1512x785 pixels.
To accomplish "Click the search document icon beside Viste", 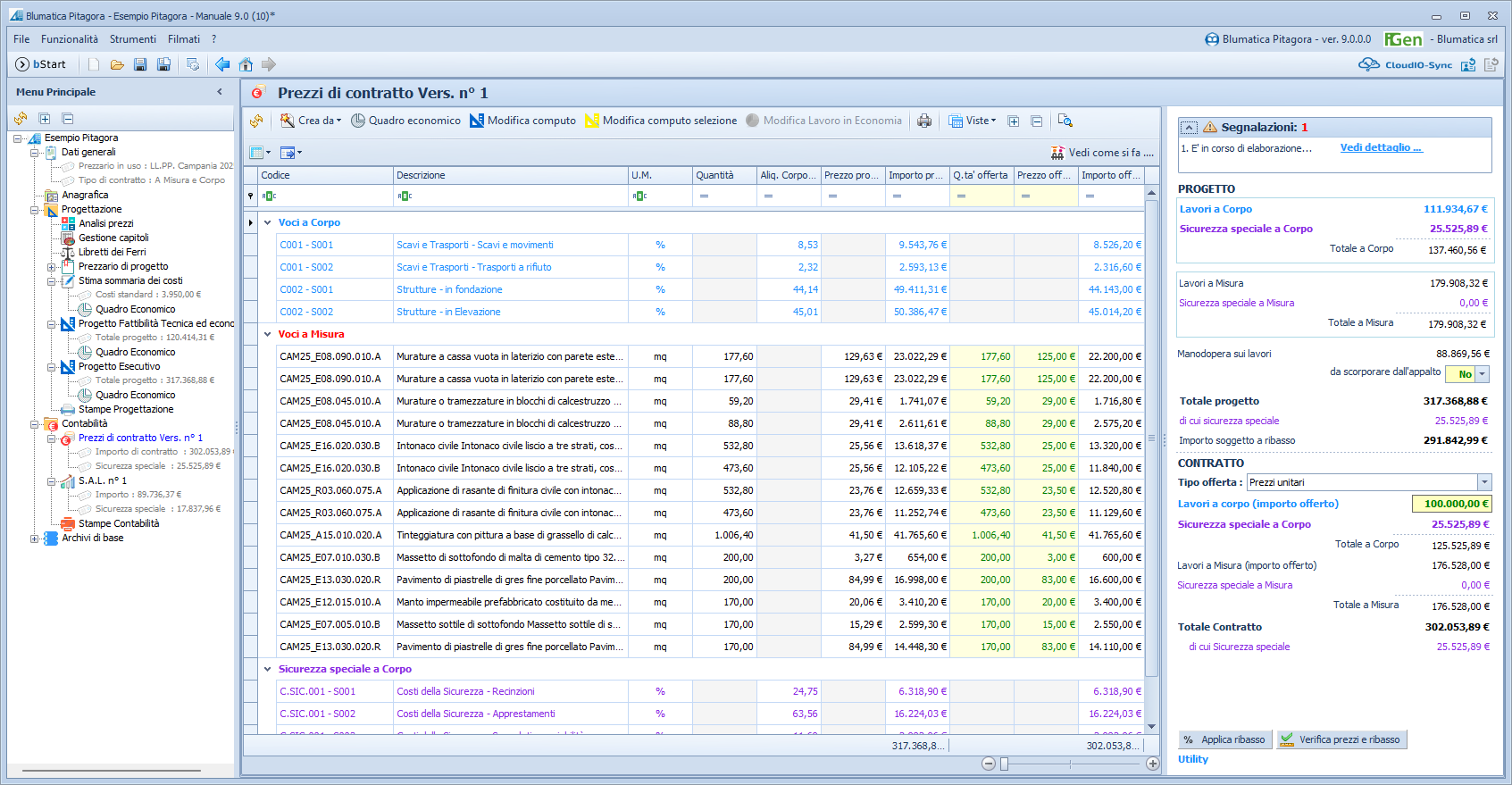I will [x=1065, y=121].
